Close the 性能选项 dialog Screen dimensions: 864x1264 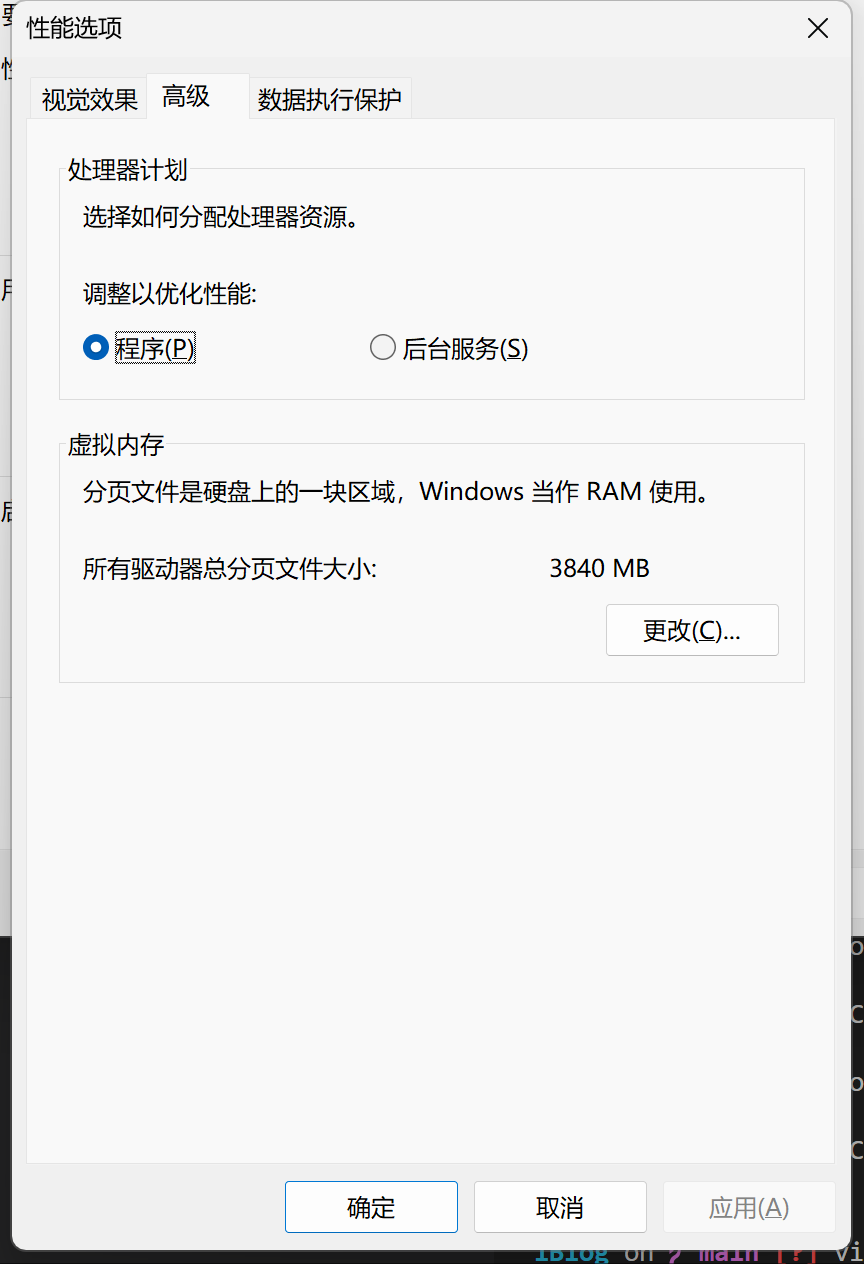[x=818, y=28]
